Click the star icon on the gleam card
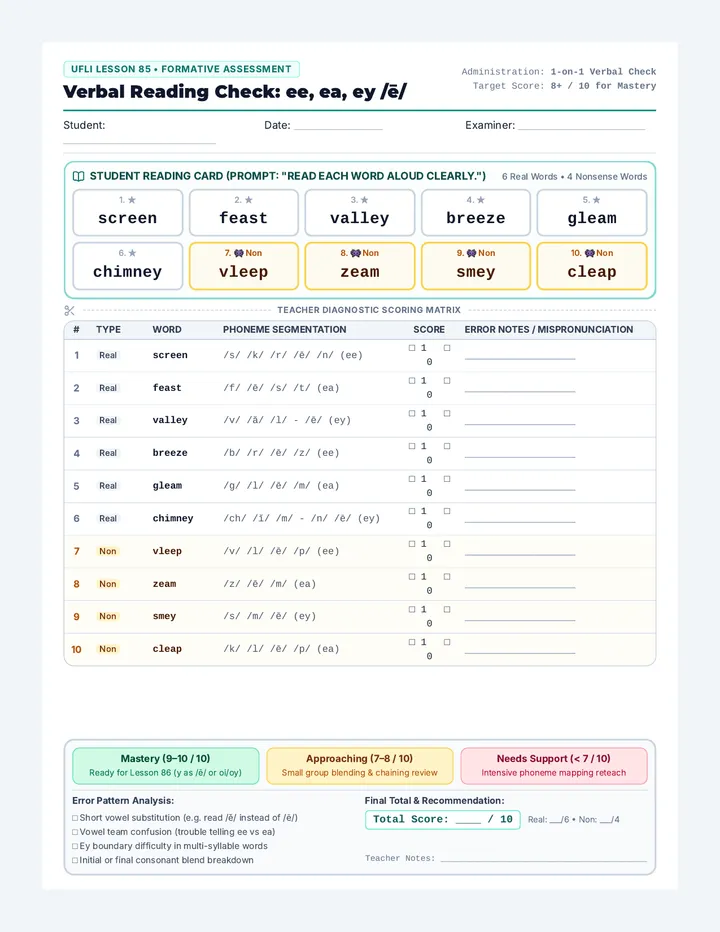The width and height of the screenshot is (720, 932). pyautogui.click(x=596, y=200)
